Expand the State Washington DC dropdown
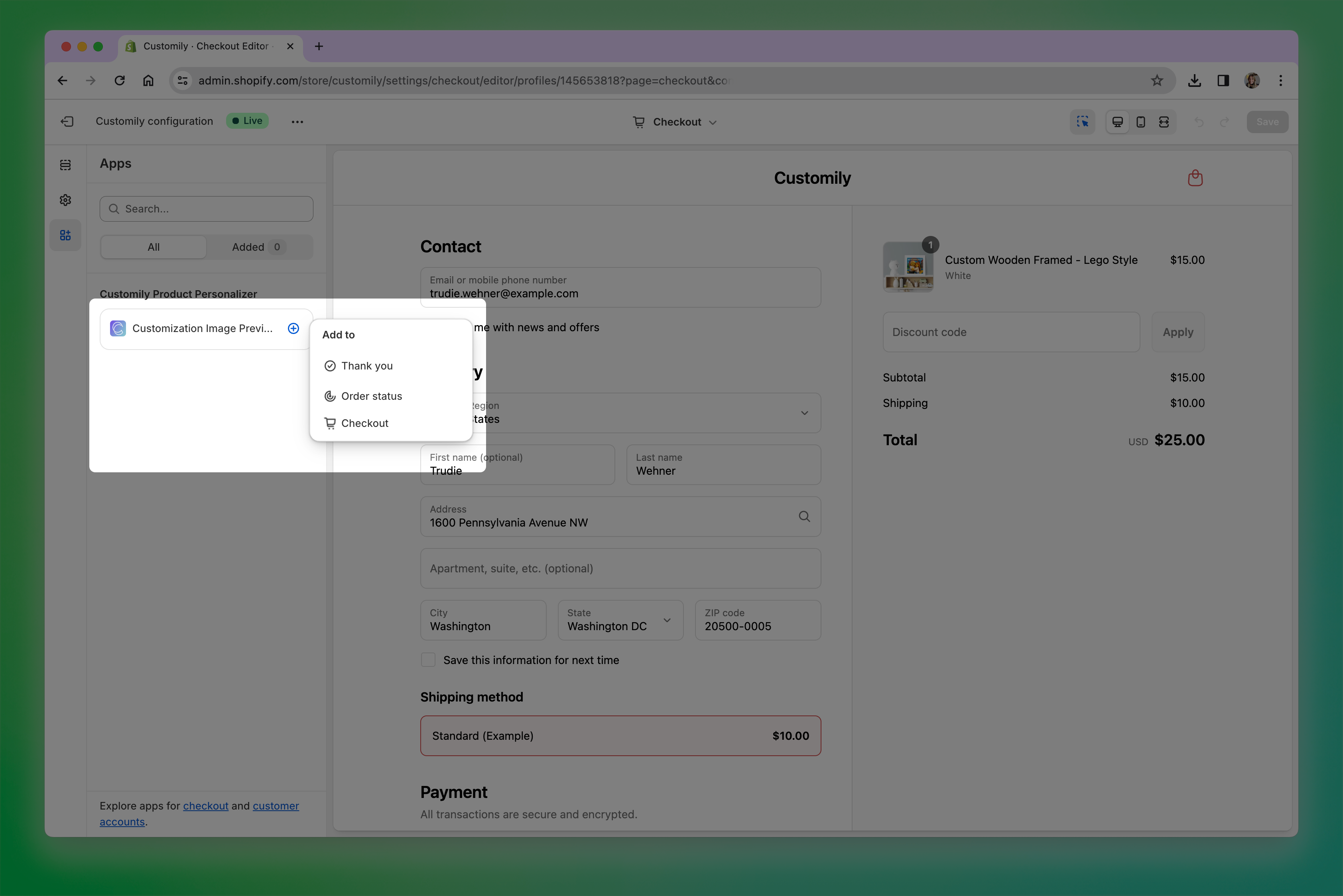The image size is (1343, 896). tap(667, 621)
